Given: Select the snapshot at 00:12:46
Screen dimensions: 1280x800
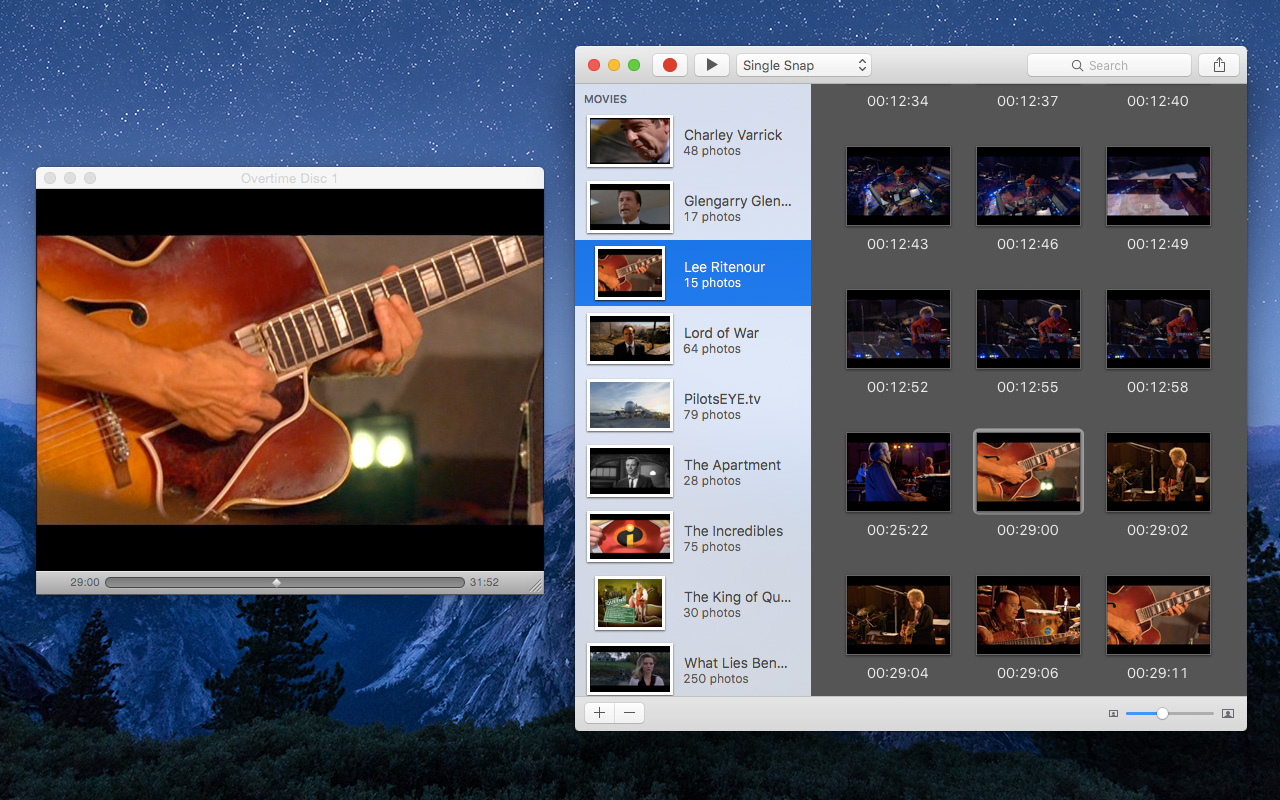Looking at the screenshot, I should [1028, 187].
